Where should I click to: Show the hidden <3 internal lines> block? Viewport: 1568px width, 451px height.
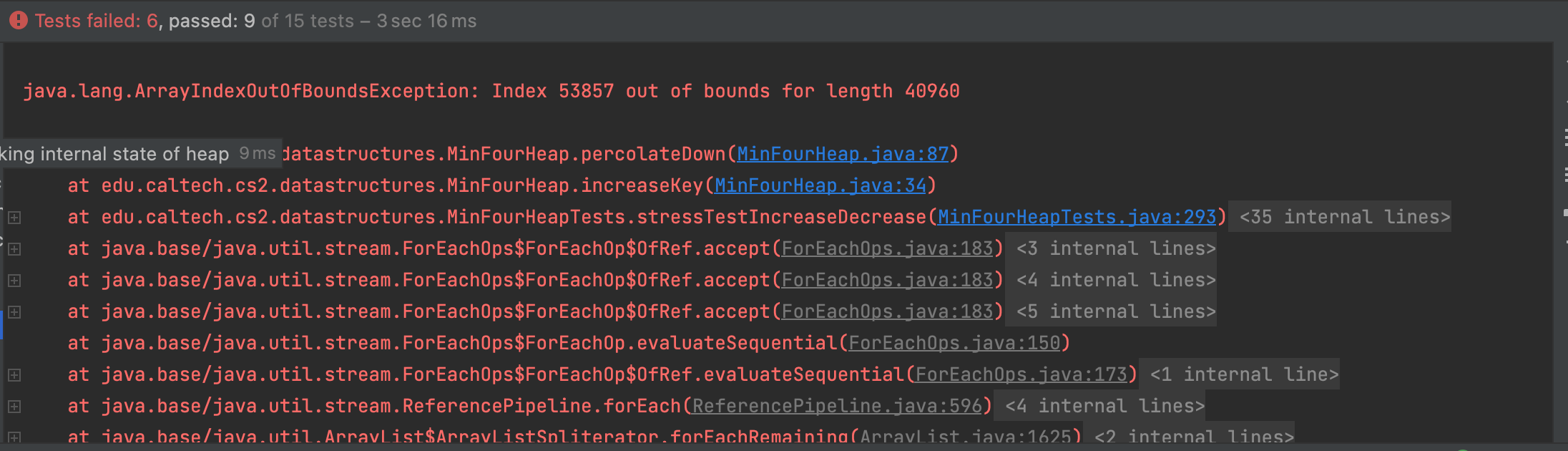(1116, 249)
